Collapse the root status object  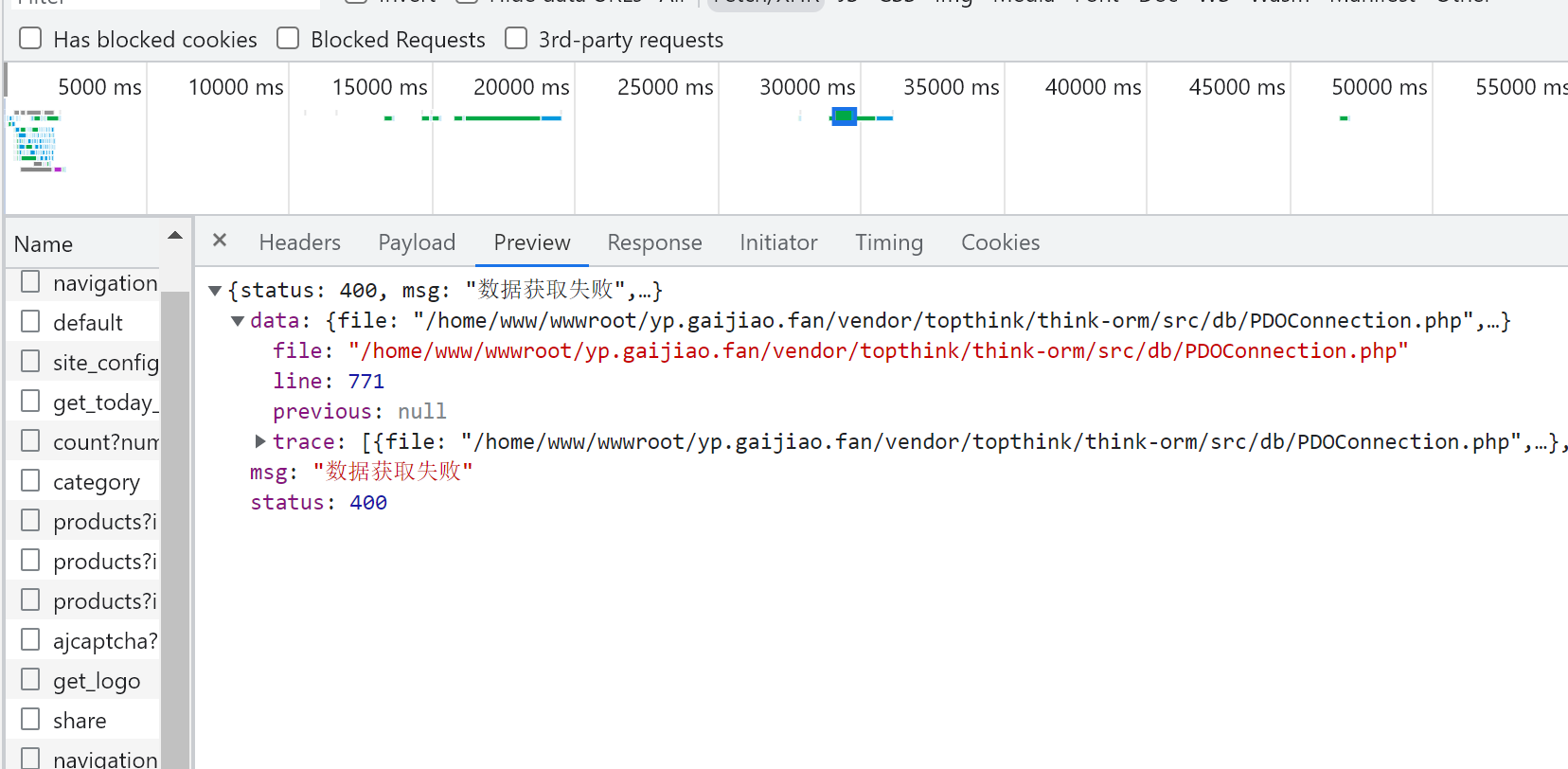point(215,291)
